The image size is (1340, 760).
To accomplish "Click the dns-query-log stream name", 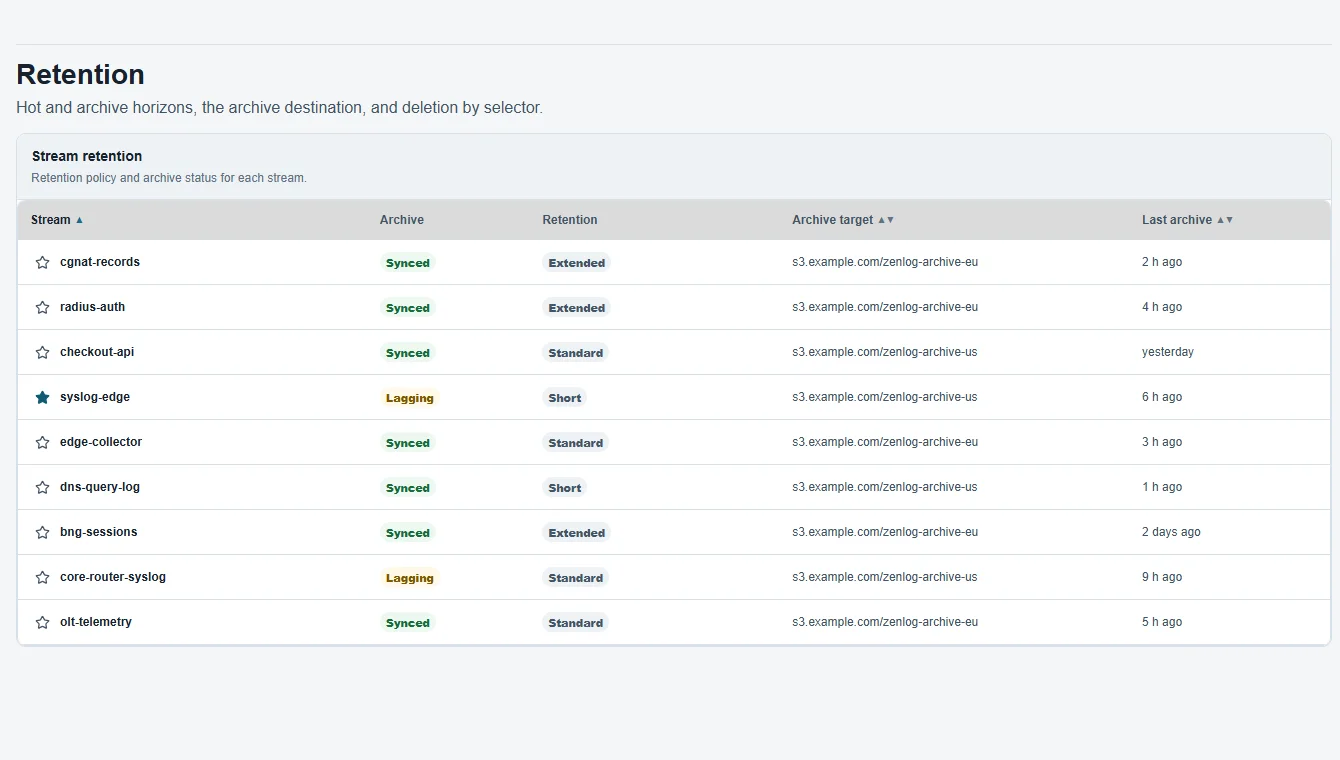I will tap(100, 487).
